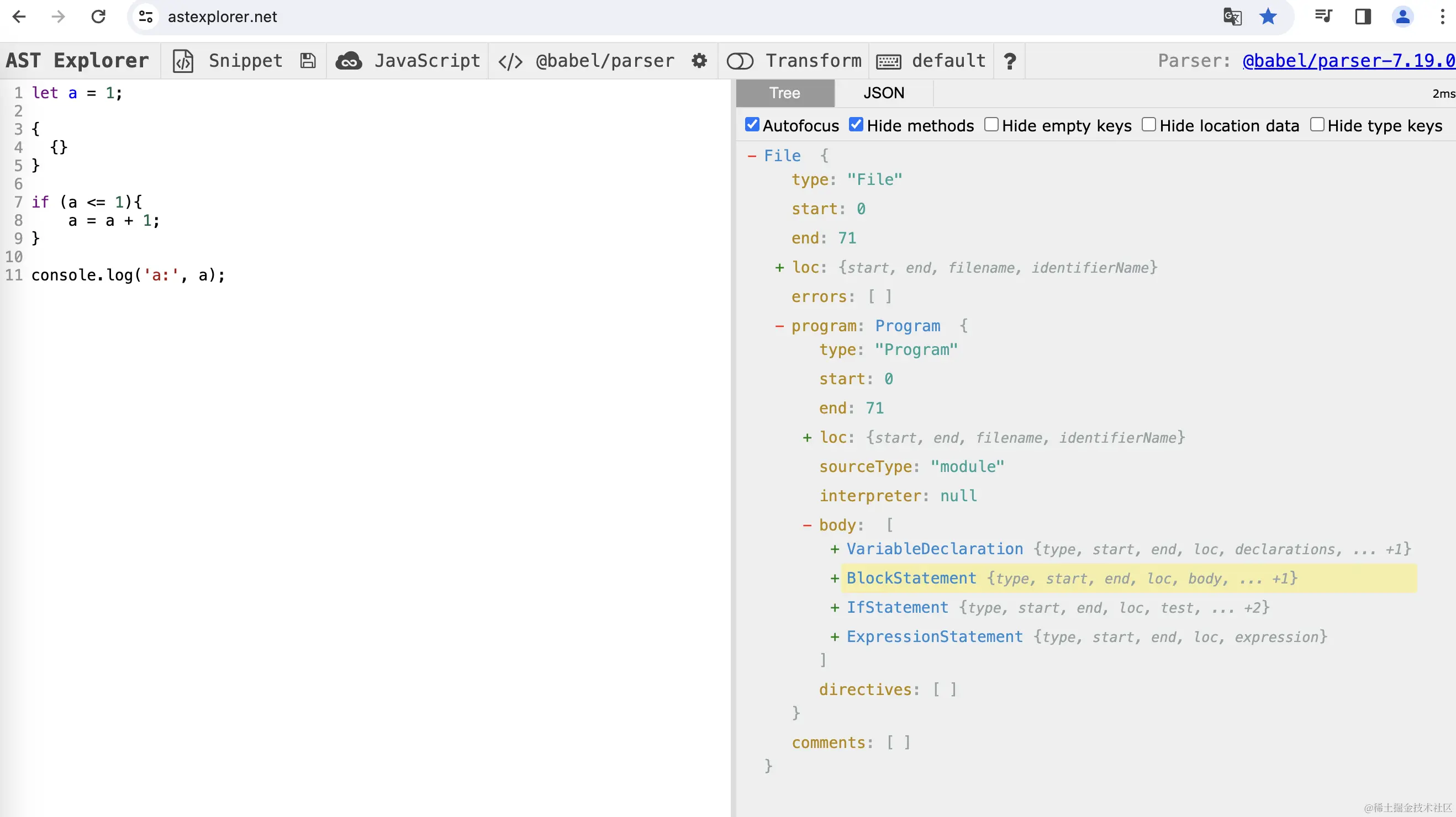Open the @babel/parser-7.19.0 link
The image size is (1456, 817).
click(1348, 61)
